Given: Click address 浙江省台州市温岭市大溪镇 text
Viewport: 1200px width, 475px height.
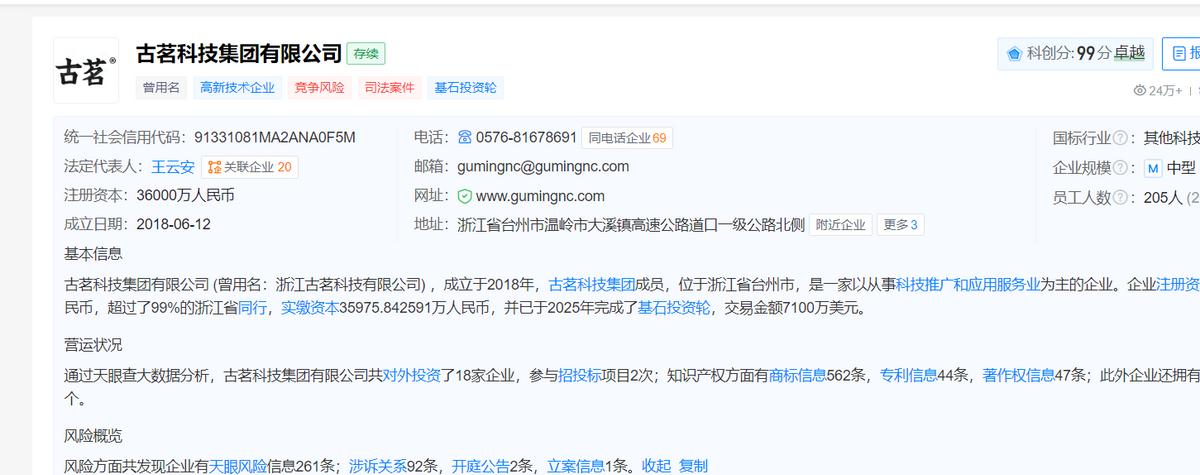Looking at the screenshot, I should pos(631,225).
